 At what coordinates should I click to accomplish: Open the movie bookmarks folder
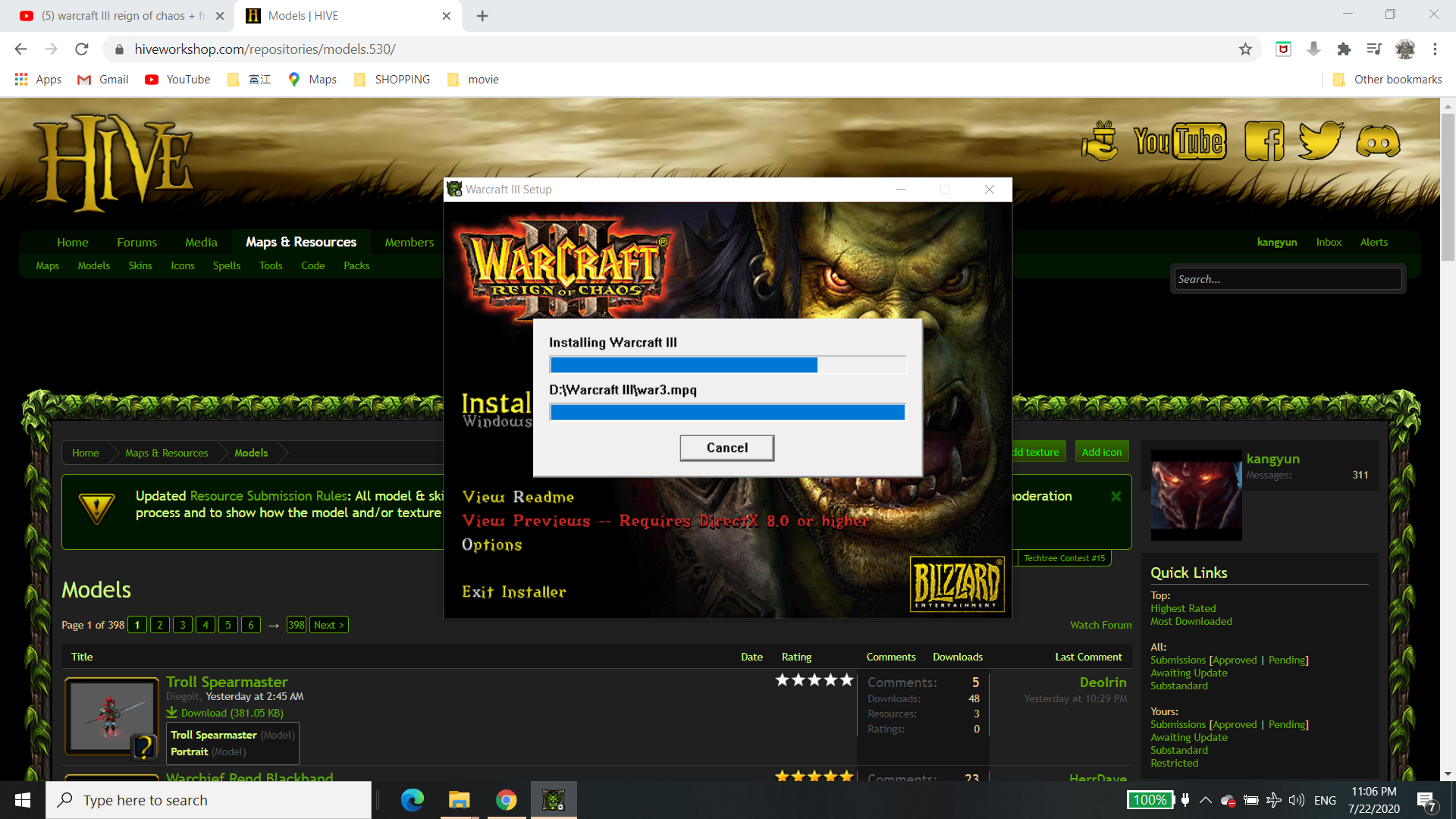click(x=473, y=80)
